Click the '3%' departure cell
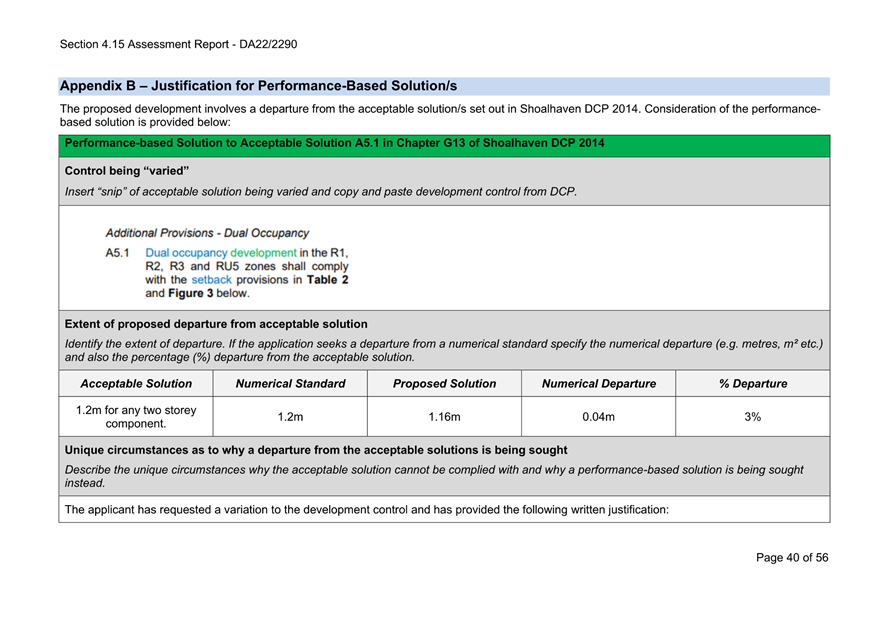Viewport: 888px width, 628px height. (x=753, y=417)
